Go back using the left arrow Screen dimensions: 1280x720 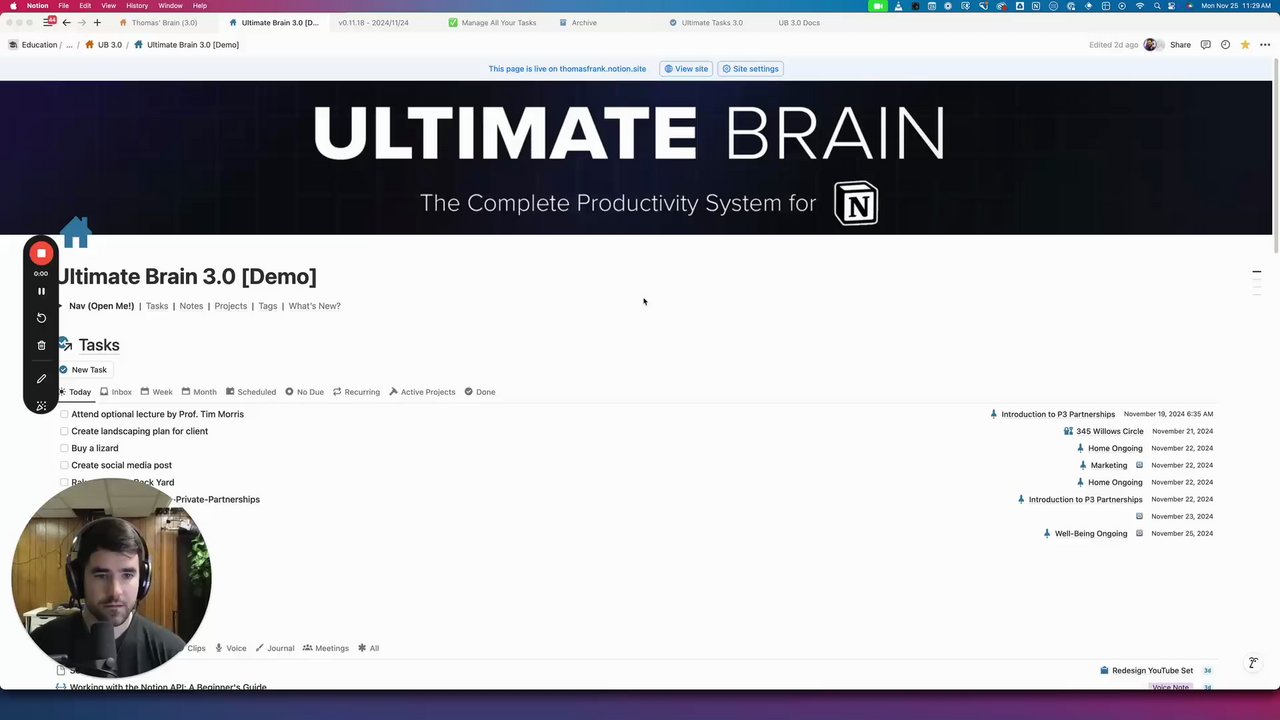[x=66, y=22]
